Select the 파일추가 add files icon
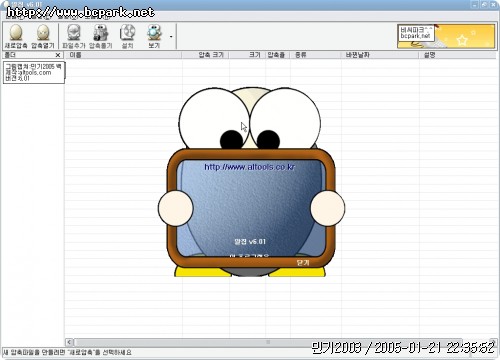Image resolution: width=500 pixels, height=360 pixels. [x=74, y=36]
